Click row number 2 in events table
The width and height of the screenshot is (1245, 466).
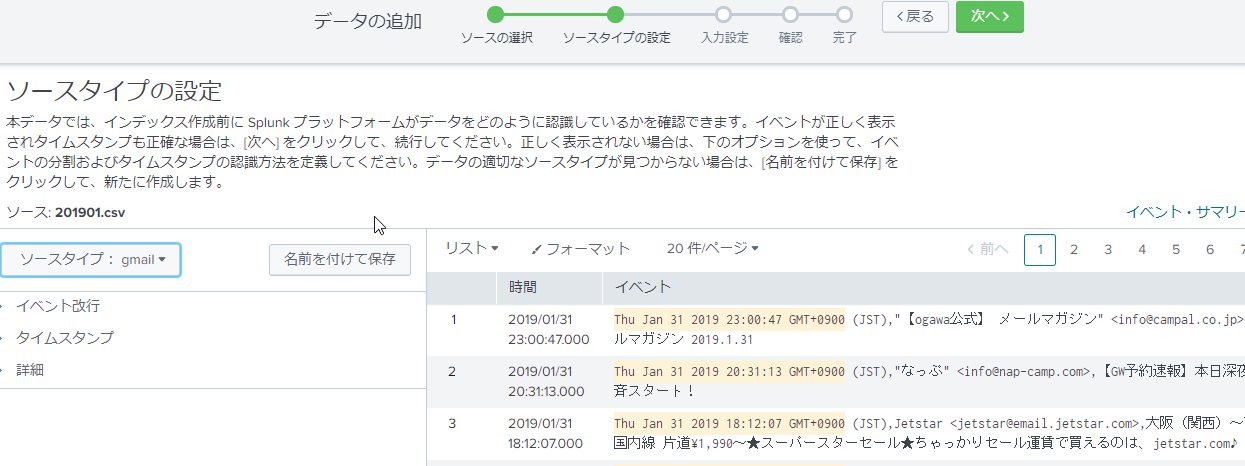click(452, 371)
